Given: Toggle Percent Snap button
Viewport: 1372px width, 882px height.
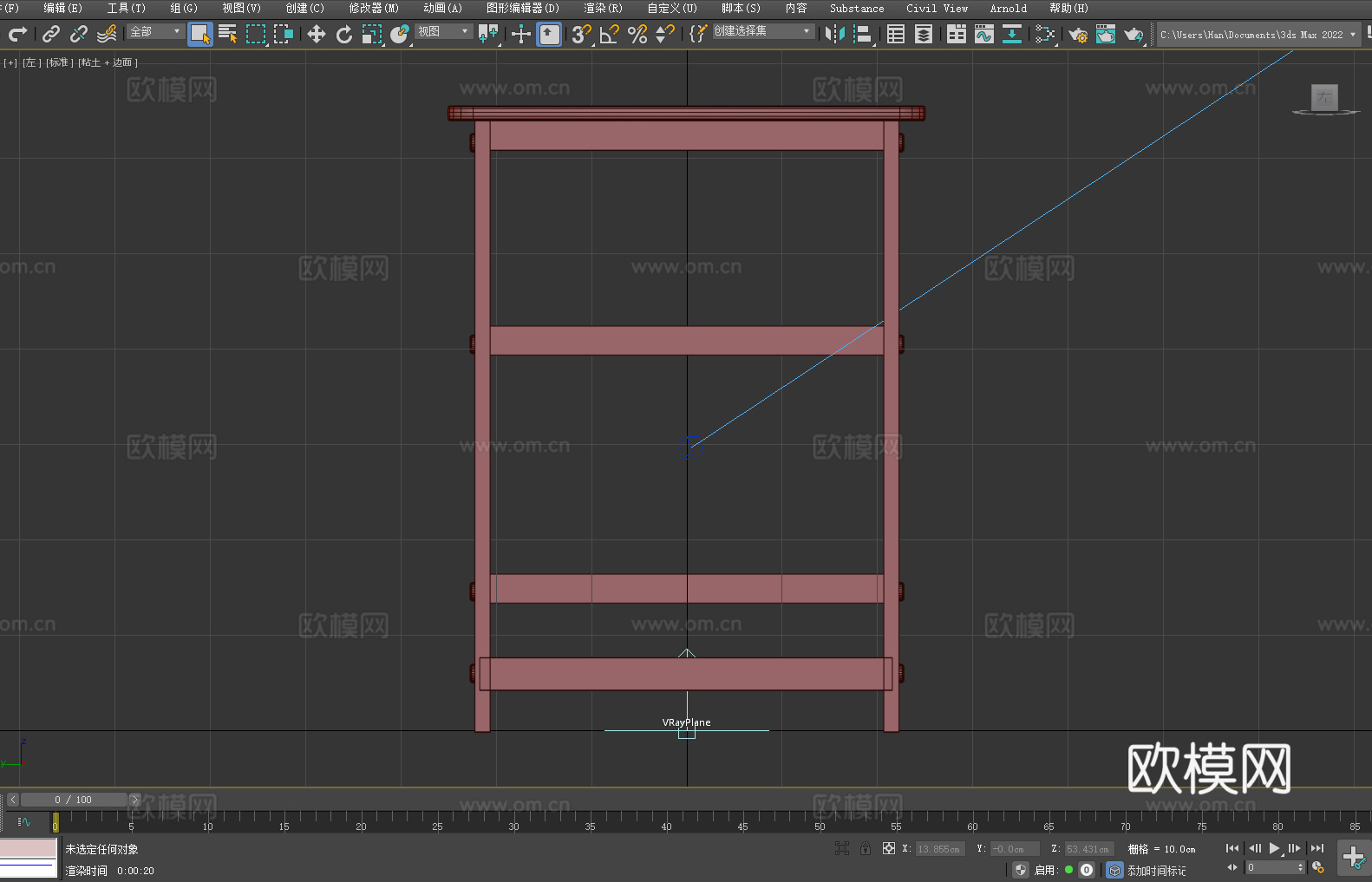Looking at the screenshot, I should (x=637, y=35).
